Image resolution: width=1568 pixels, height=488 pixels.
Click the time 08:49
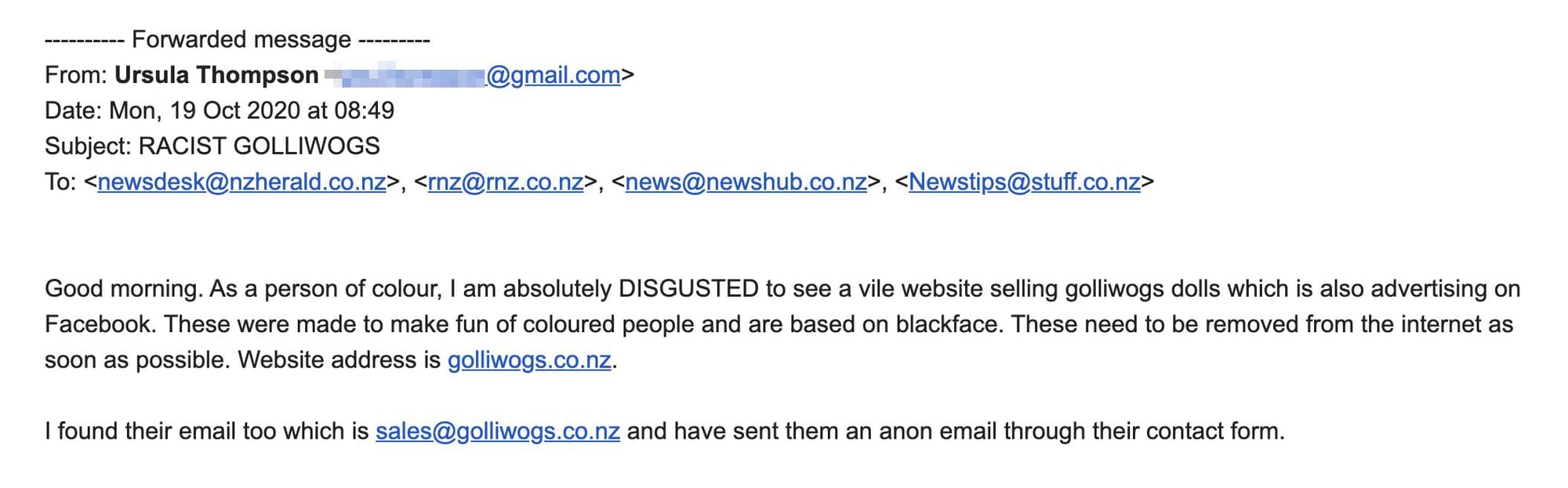click(x=364, y=110)
